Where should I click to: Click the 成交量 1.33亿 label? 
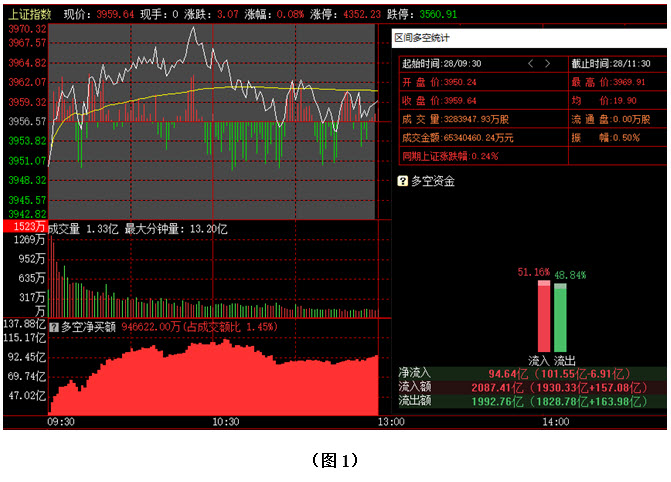click(83, 229)
